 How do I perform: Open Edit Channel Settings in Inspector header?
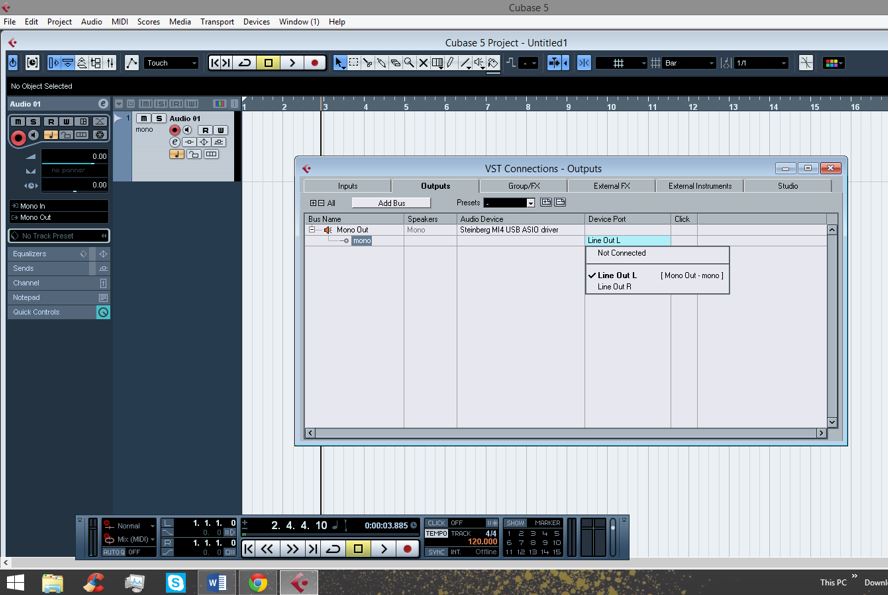click(x=103, y=104)
